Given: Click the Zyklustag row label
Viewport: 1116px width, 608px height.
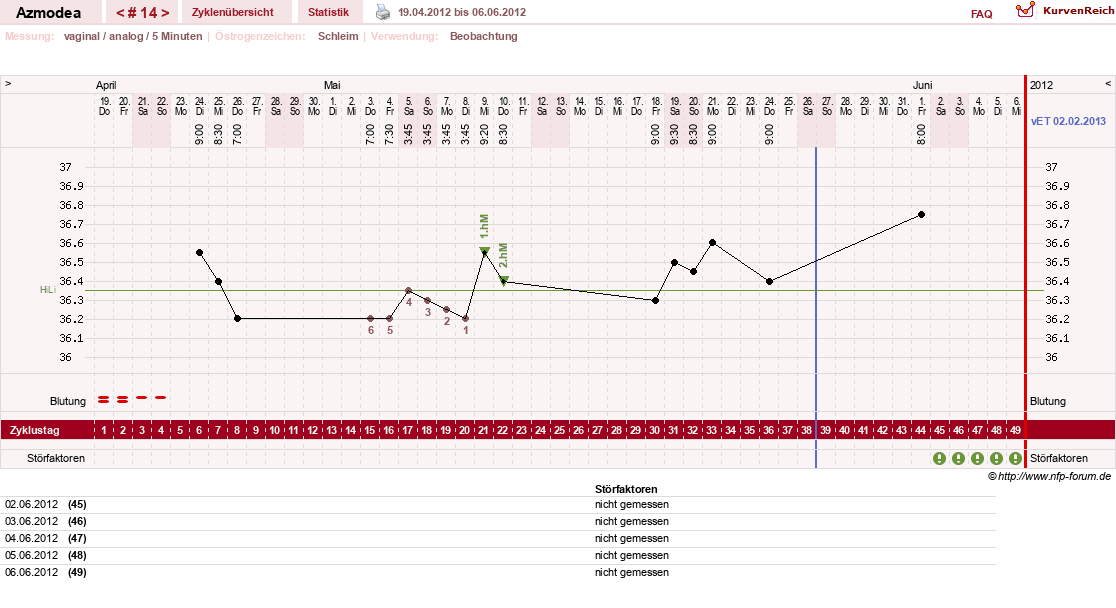Looking at the screenshot, I should point(35,430).
